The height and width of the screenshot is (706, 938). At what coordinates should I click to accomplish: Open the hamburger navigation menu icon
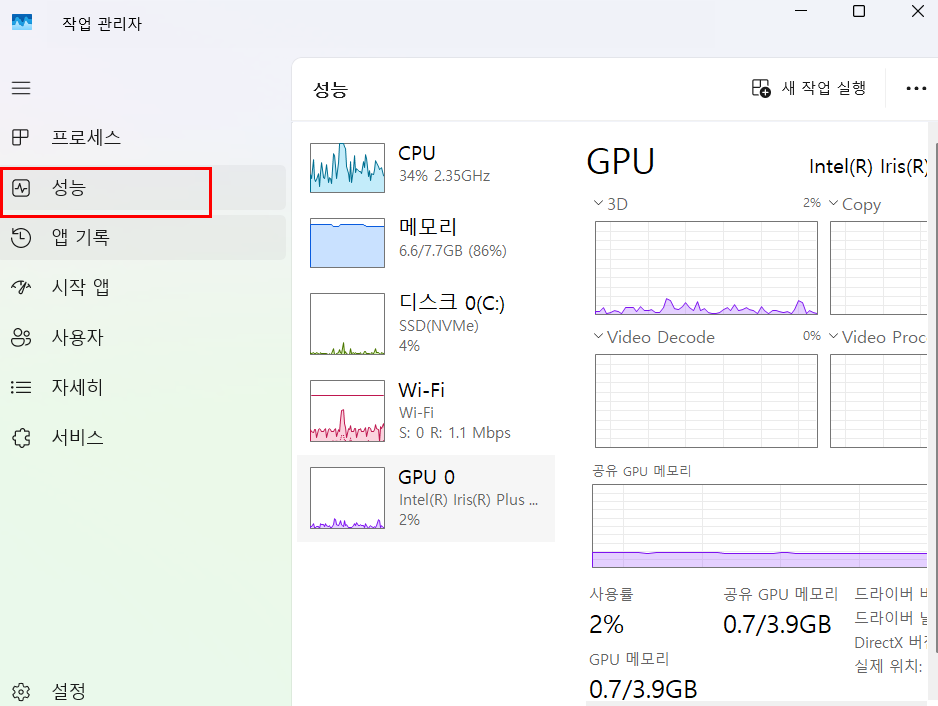point(21,88)
